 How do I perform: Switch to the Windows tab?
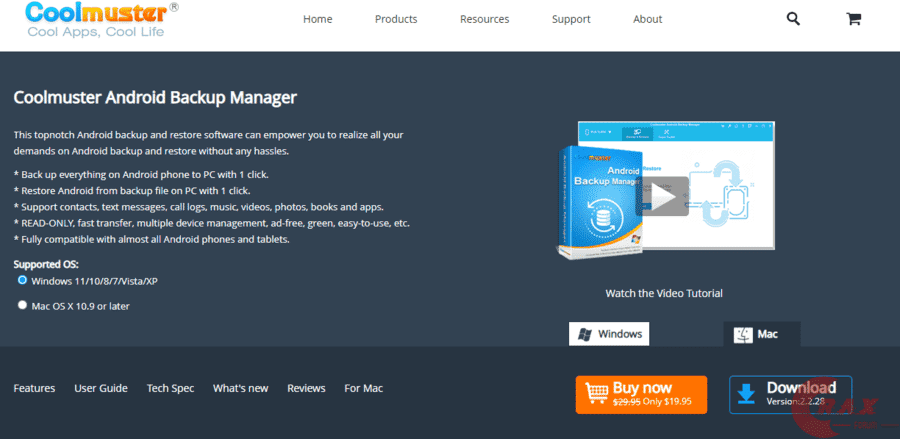(609, 333)
